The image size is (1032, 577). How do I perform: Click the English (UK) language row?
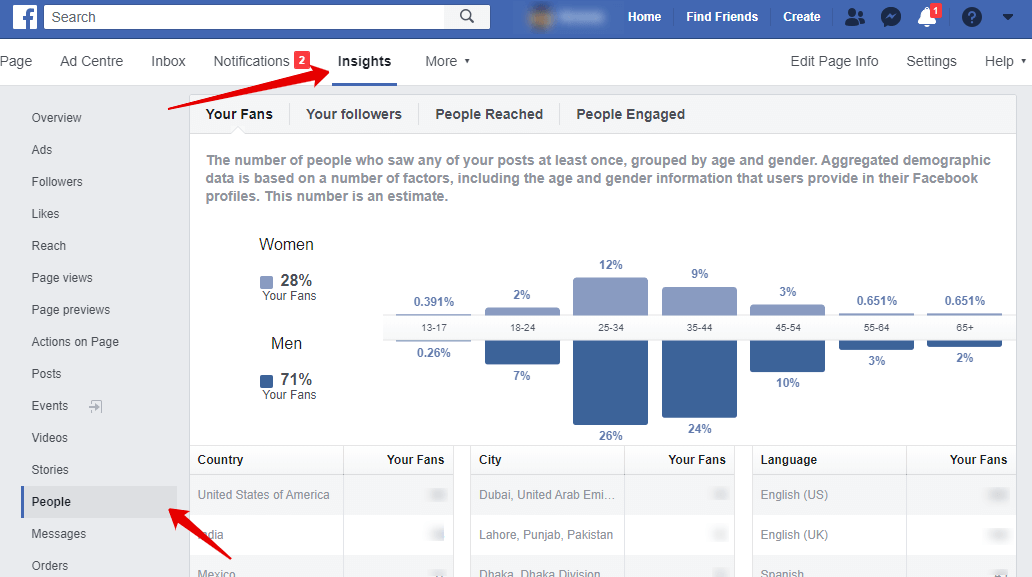coord(884,535)
